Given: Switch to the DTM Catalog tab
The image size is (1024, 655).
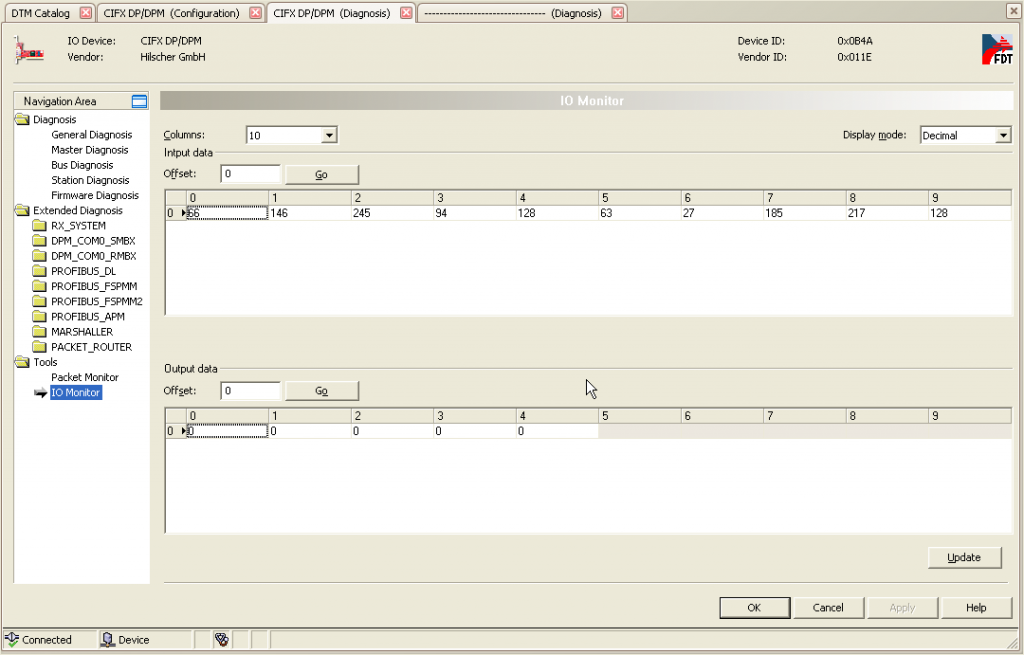Looking at the screenshot, I should click(x=40, y=13).
